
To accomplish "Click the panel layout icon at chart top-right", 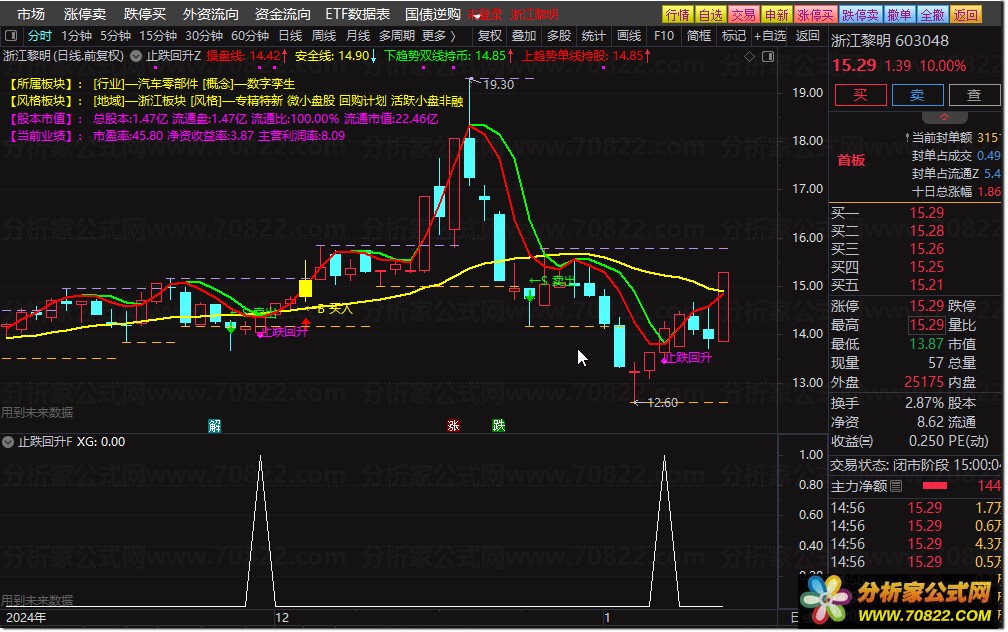I will pos(768,57).
